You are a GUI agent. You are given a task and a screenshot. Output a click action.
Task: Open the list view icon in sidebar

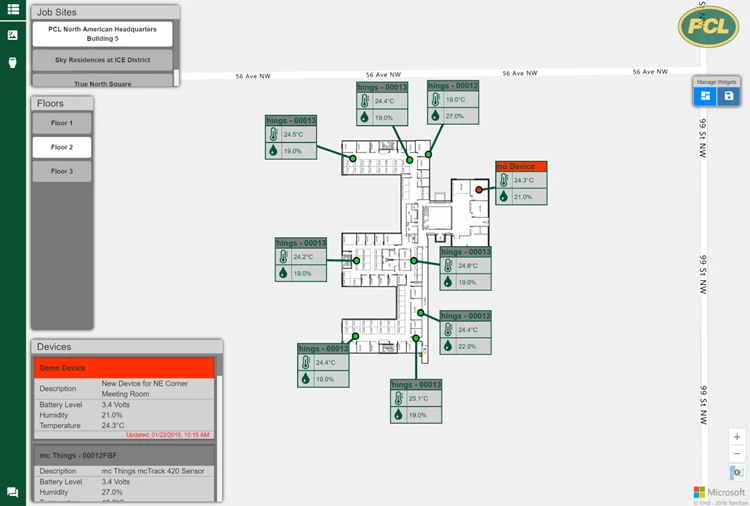tap(13, 9)
